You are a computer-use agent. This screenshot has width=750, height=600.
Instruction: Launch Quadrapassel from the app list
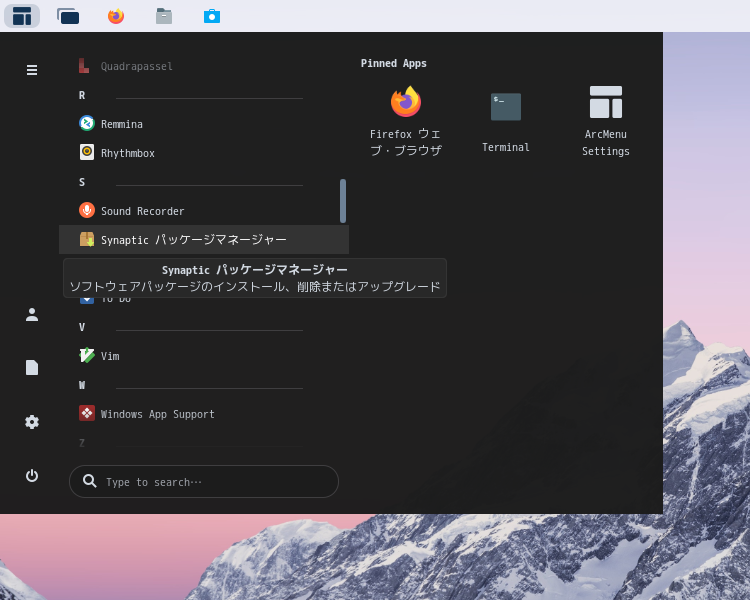click(x=204, y=66)
